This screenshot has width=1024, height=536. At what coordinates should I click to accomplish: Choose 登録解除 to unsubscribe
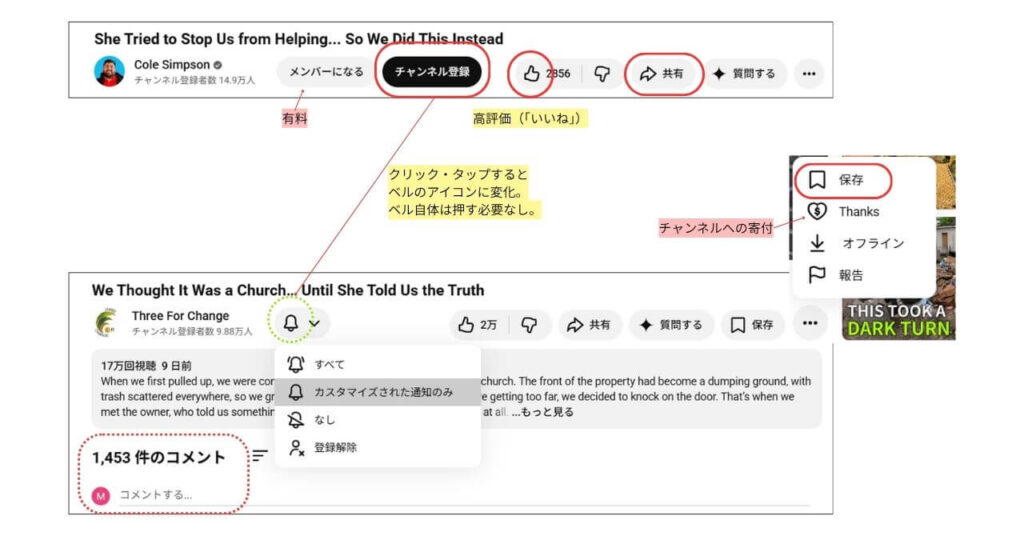[377, 447]
